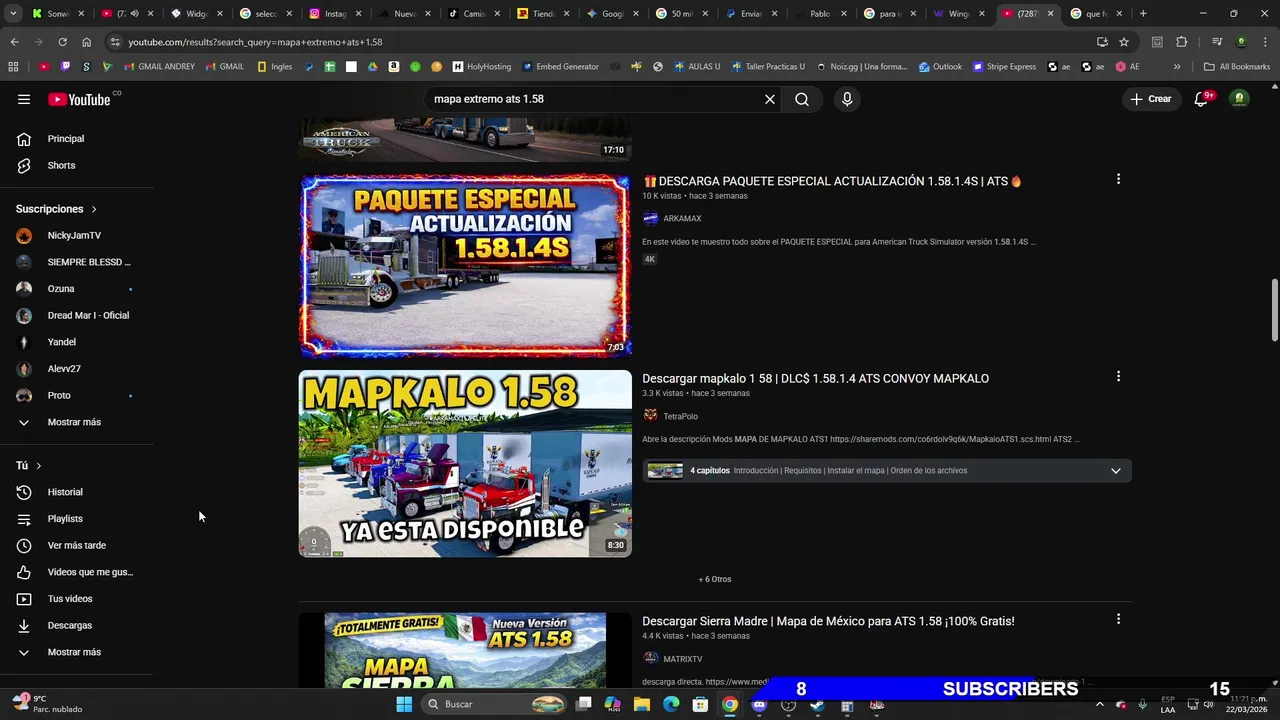Viewport: 1280px width, 720px height.
Task: Show more bookmarks with overflow chevron
Action: [x=1177, y=67]
